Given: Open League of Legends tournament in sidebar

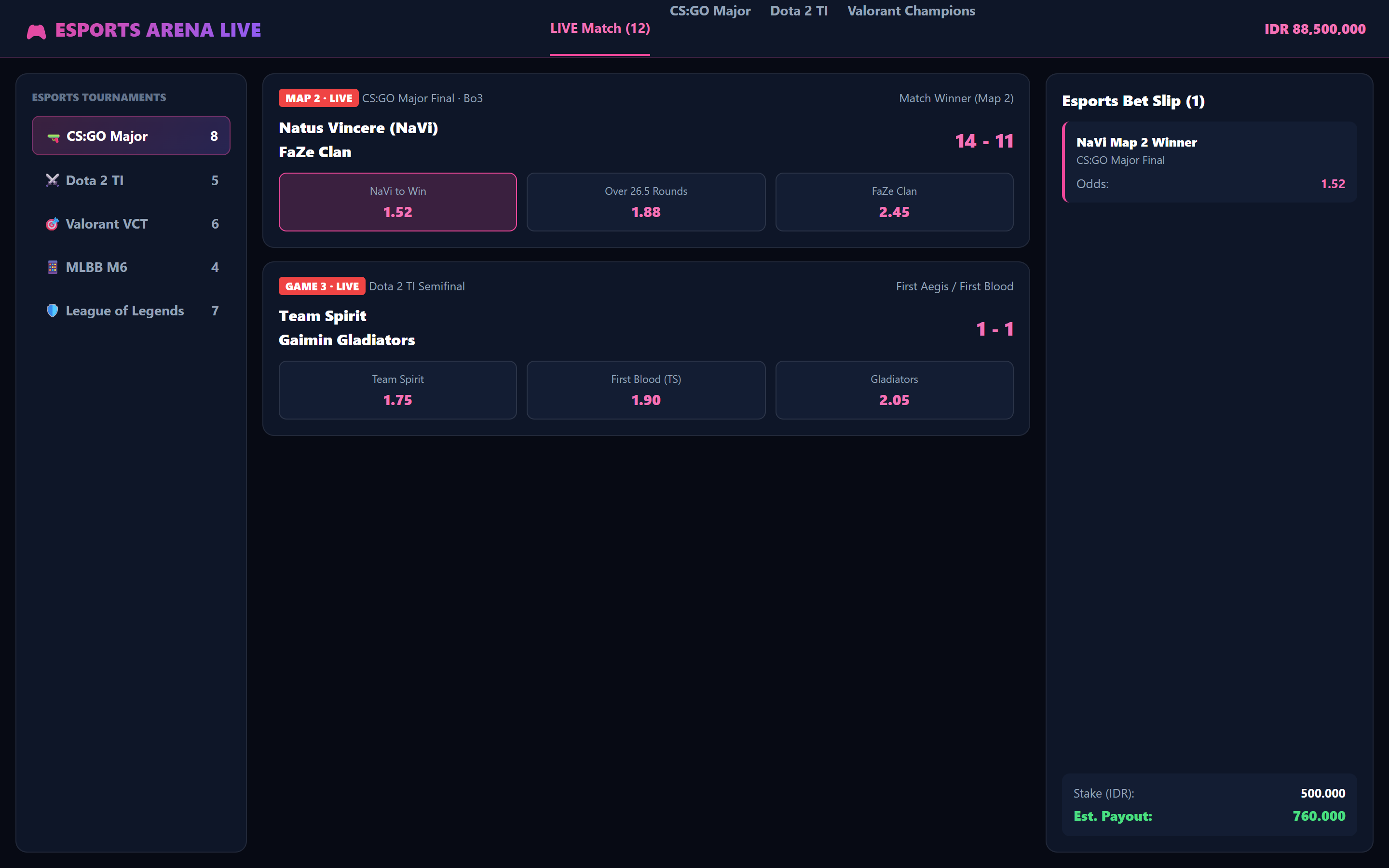Looking at the screenshot, I should tap(131, 311).
